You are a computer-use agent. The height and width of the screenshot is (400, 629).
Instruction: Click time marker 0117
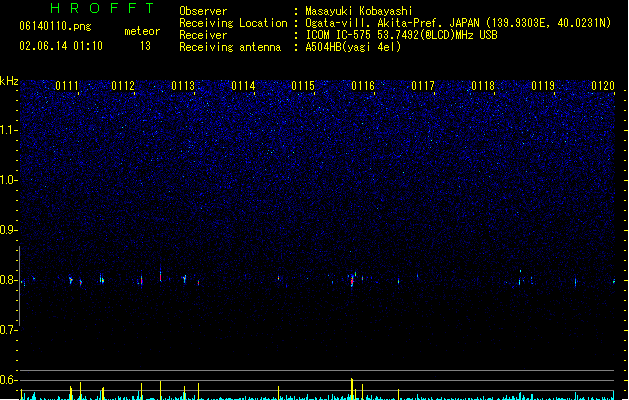coord(423,86)
